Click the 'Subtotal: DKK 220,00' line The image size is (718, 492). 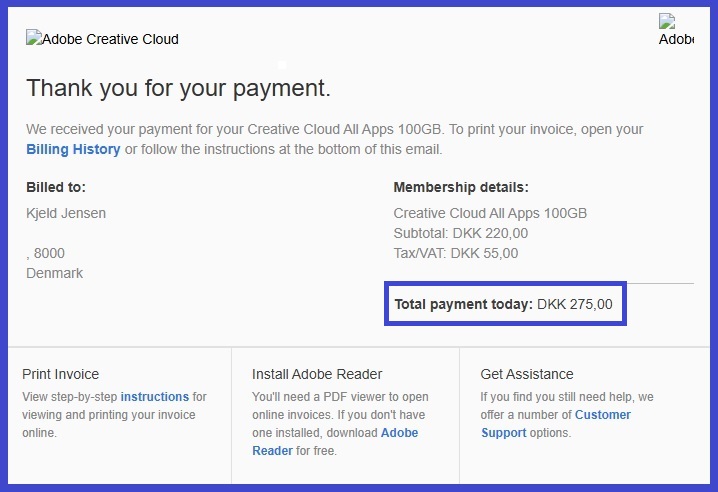[x=461, y=234]
